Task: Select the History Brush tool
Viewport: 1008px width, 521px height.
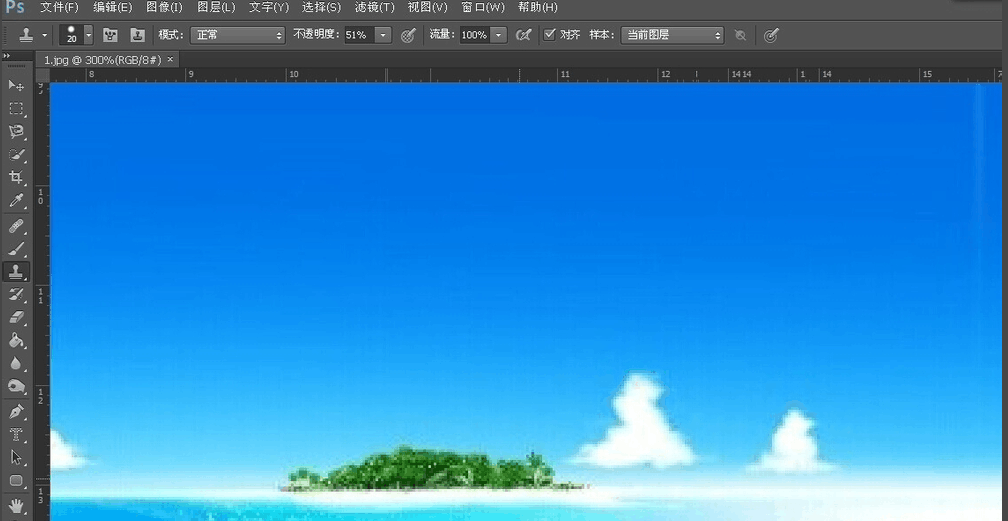Action: pyautogui.click(x=16, y=295)
